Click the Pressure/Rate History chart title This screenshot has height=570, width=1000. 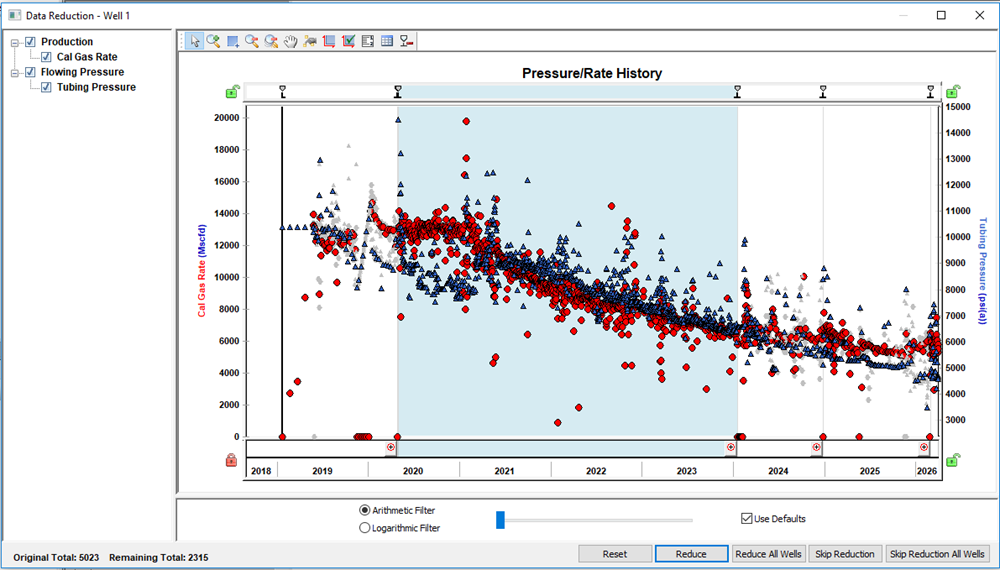[592, 73]
